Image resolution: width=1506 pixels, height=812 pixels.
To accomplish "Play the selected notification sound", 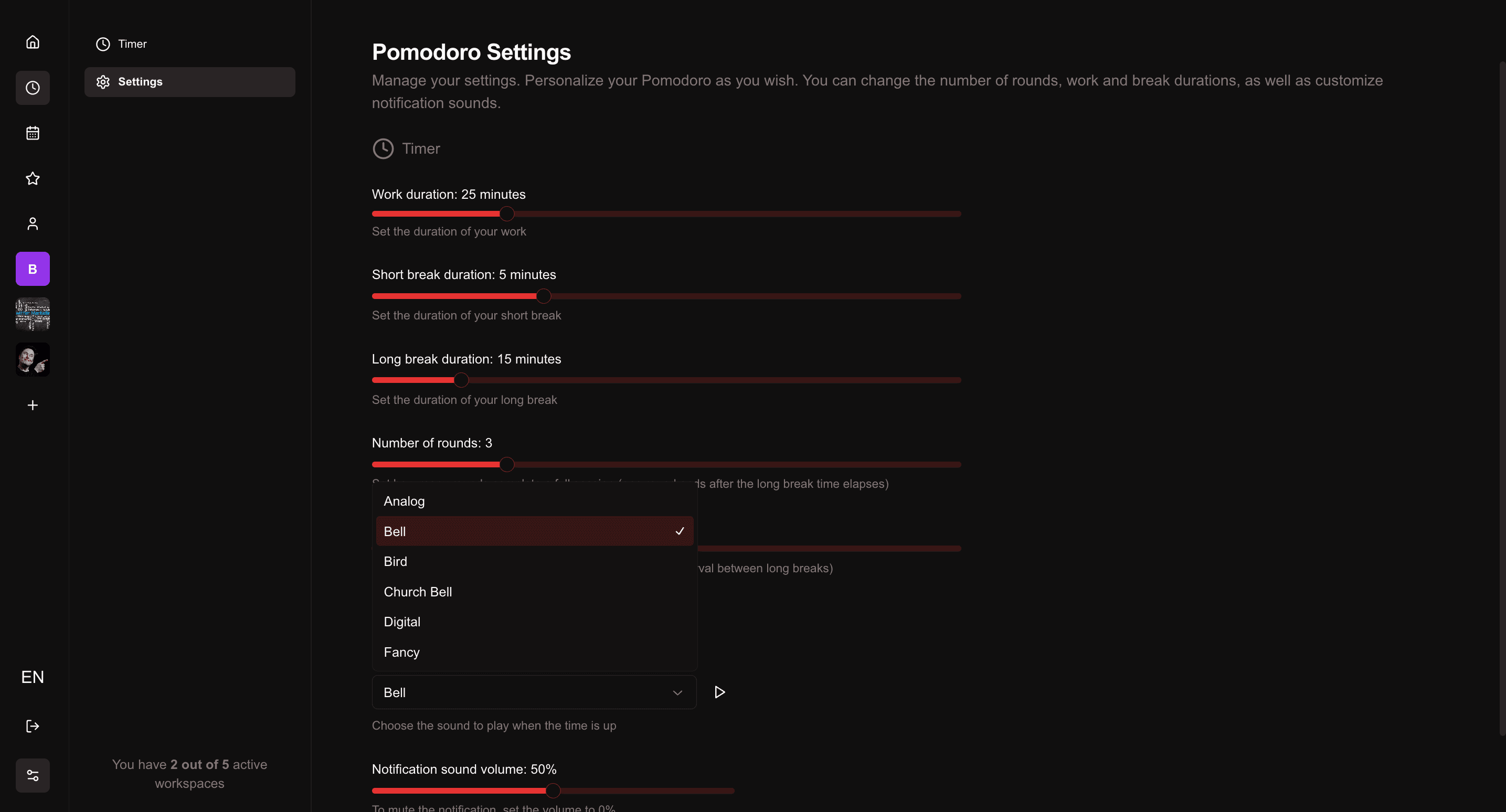I will 719,692.
